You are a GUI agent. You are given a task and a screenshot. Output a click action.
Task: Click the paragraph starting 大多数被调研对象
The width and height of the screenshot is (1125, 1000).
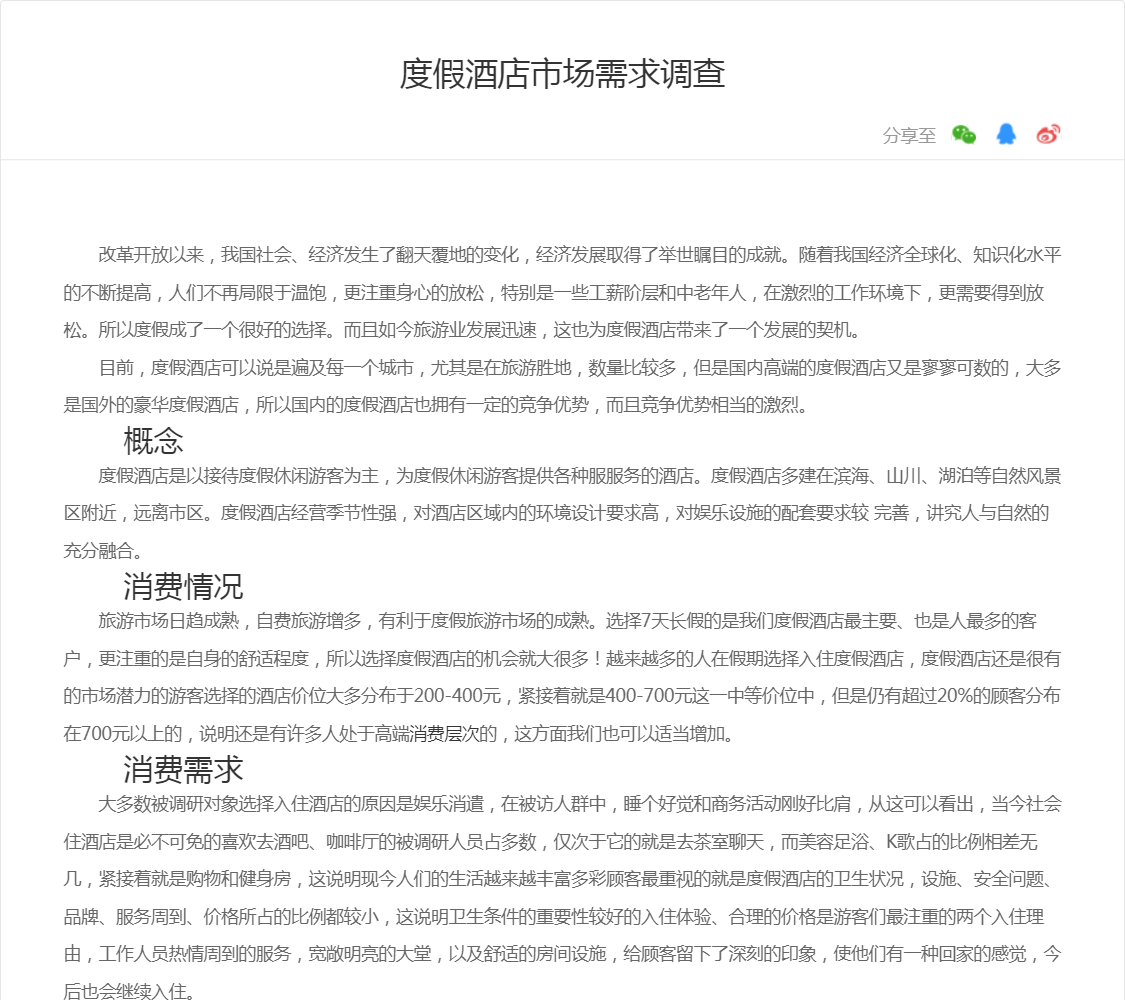(x=562, y=897)
